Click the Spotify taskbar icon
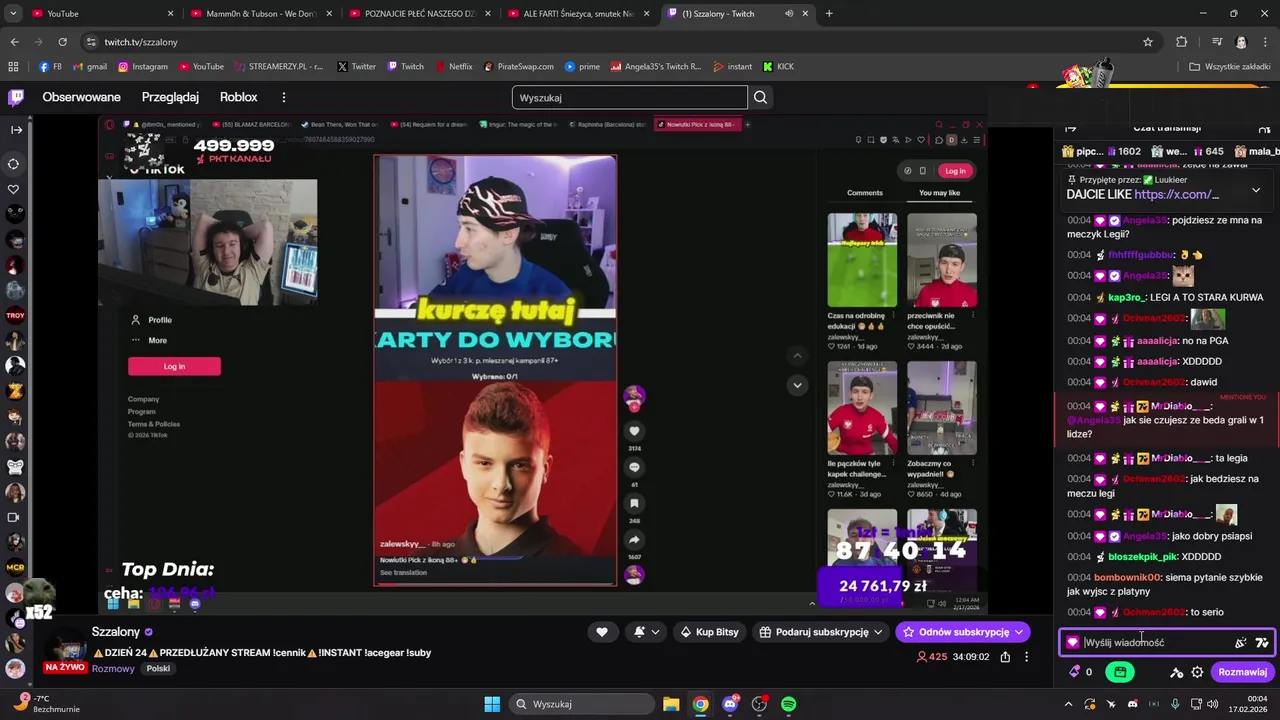The width and height of the screenshot is (1280, 720). click(x=788, y=704)
